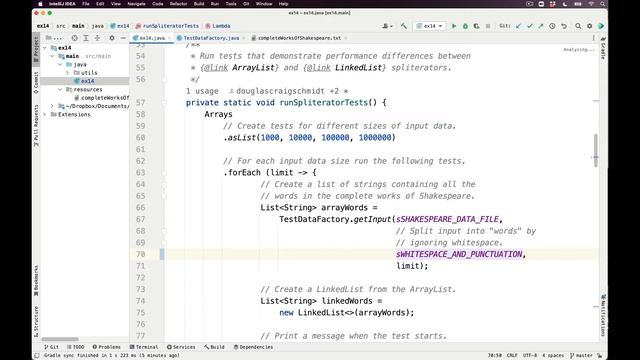640x360 pixels.
Task: Switch to TestDataFactory.java tab
Action: 211,38
